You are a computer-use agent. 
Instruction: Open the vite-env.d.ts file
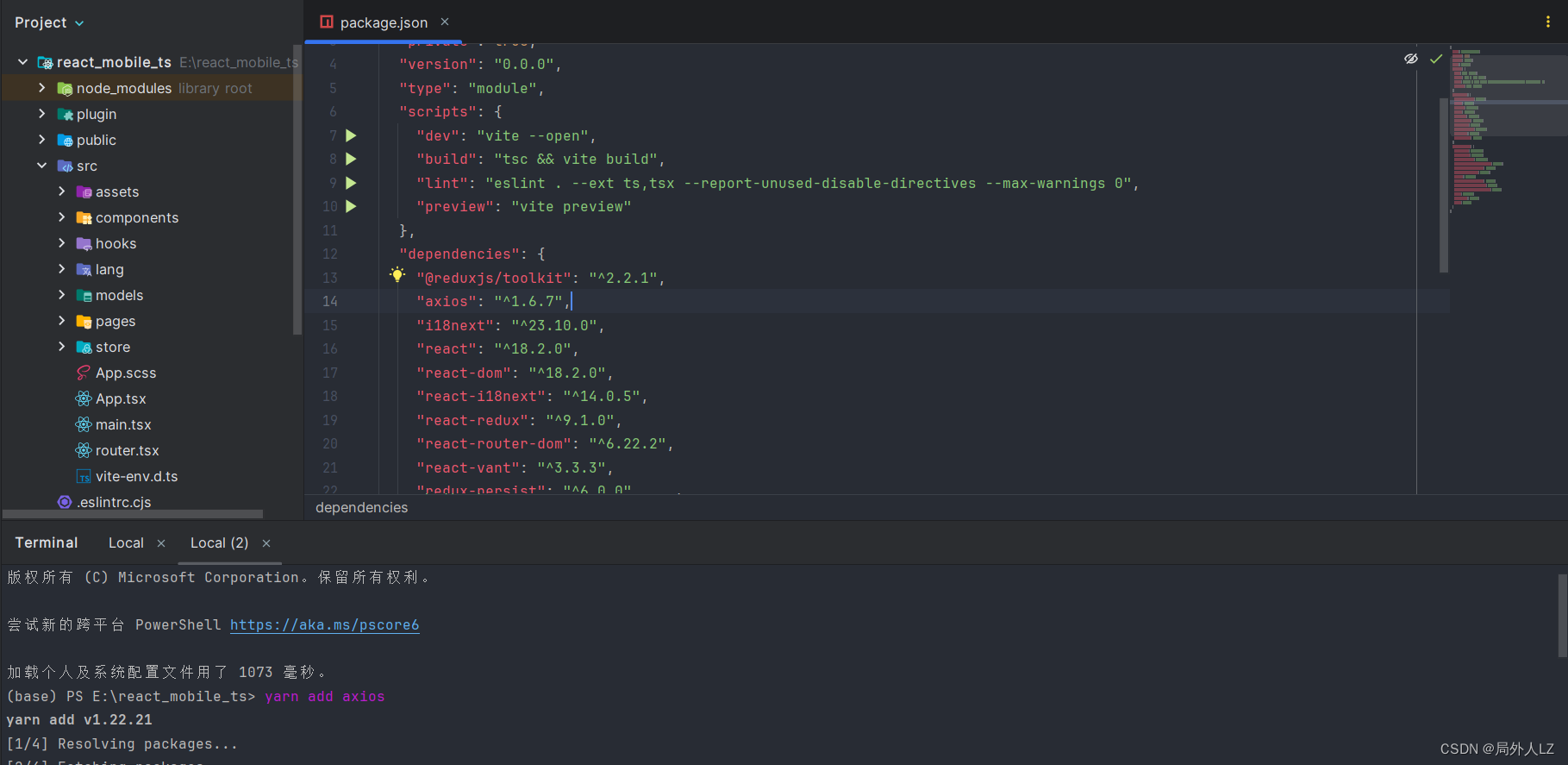coord(136,476)
